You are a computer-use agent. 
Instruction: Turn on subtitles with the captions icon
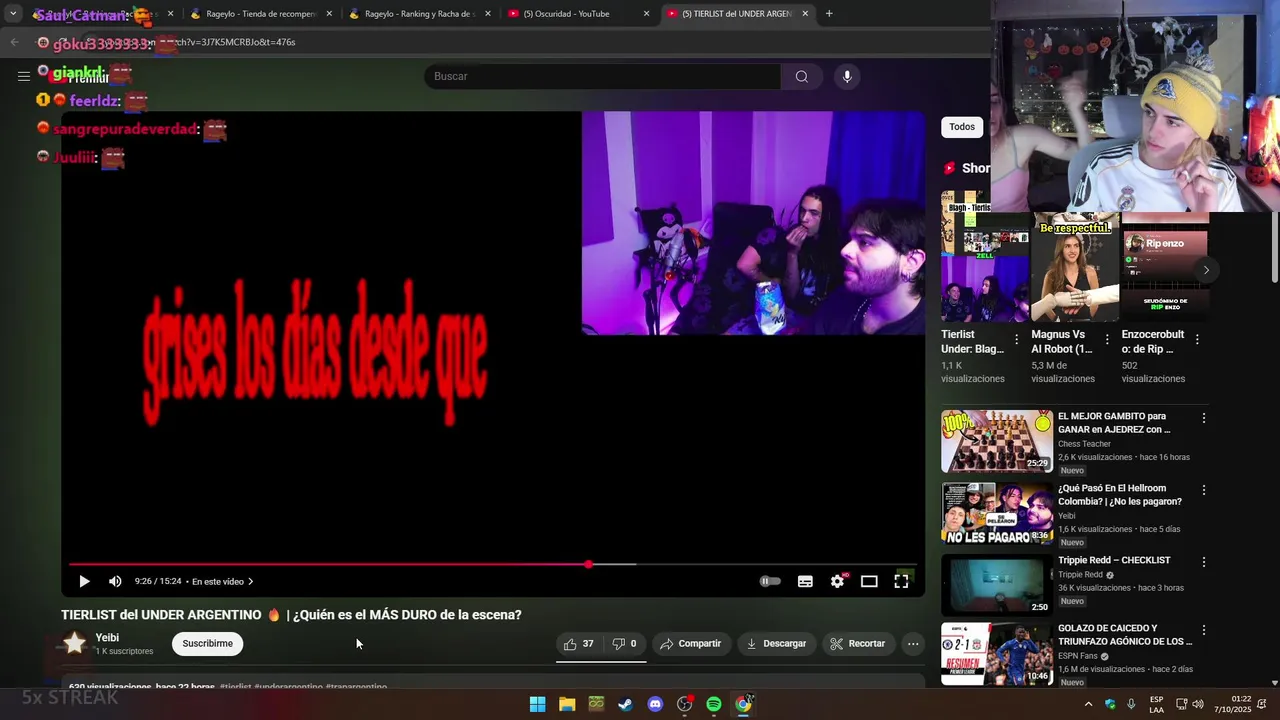(805, 581)
